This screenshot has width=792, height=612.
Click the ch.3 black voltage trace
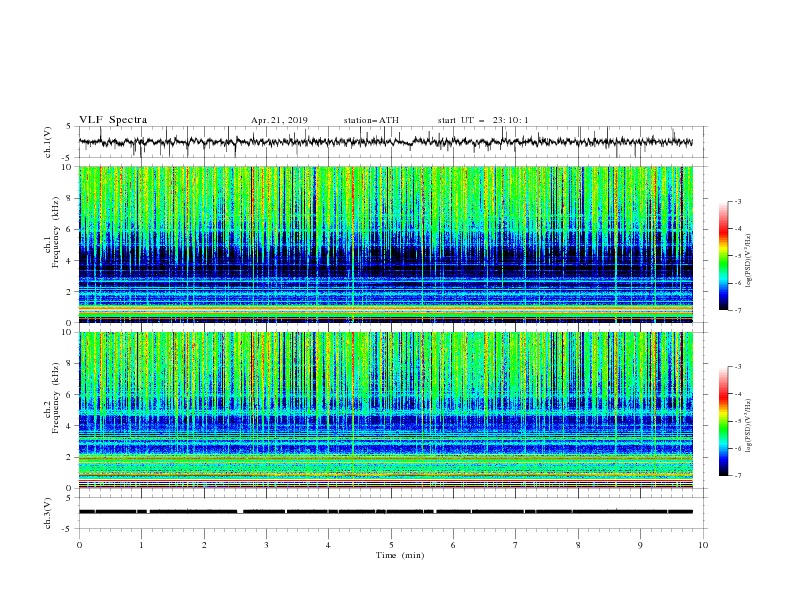point(386,512)
